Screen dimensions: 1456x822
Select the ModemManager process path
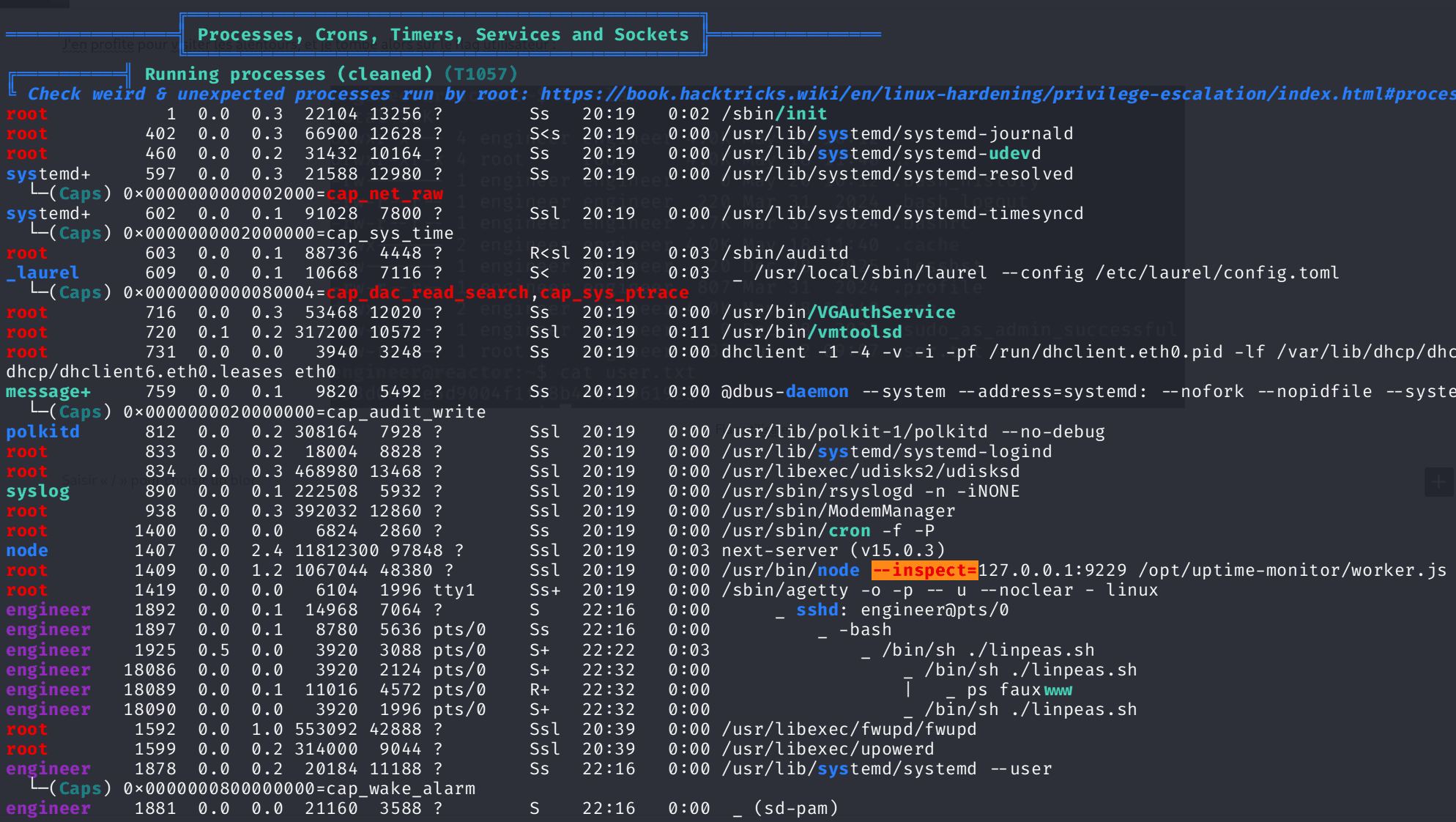[x=839, y=511]
